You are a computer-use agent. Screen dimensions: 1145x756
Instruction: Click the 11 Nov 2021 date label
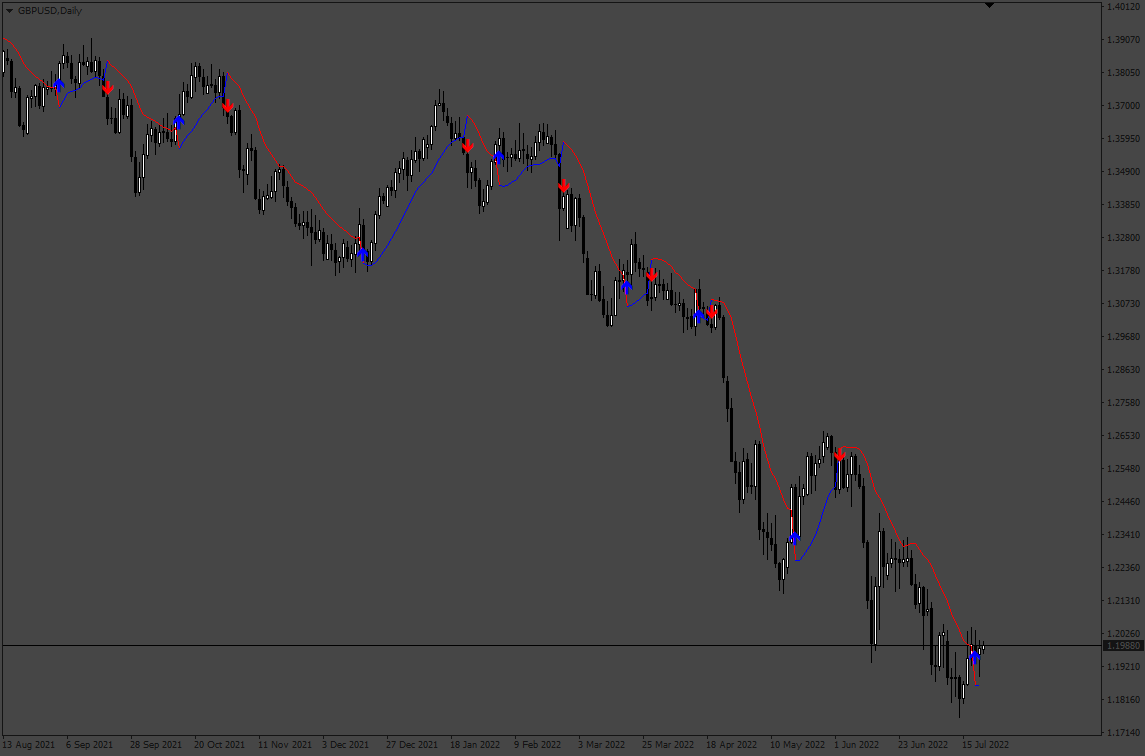click(284, 745)
